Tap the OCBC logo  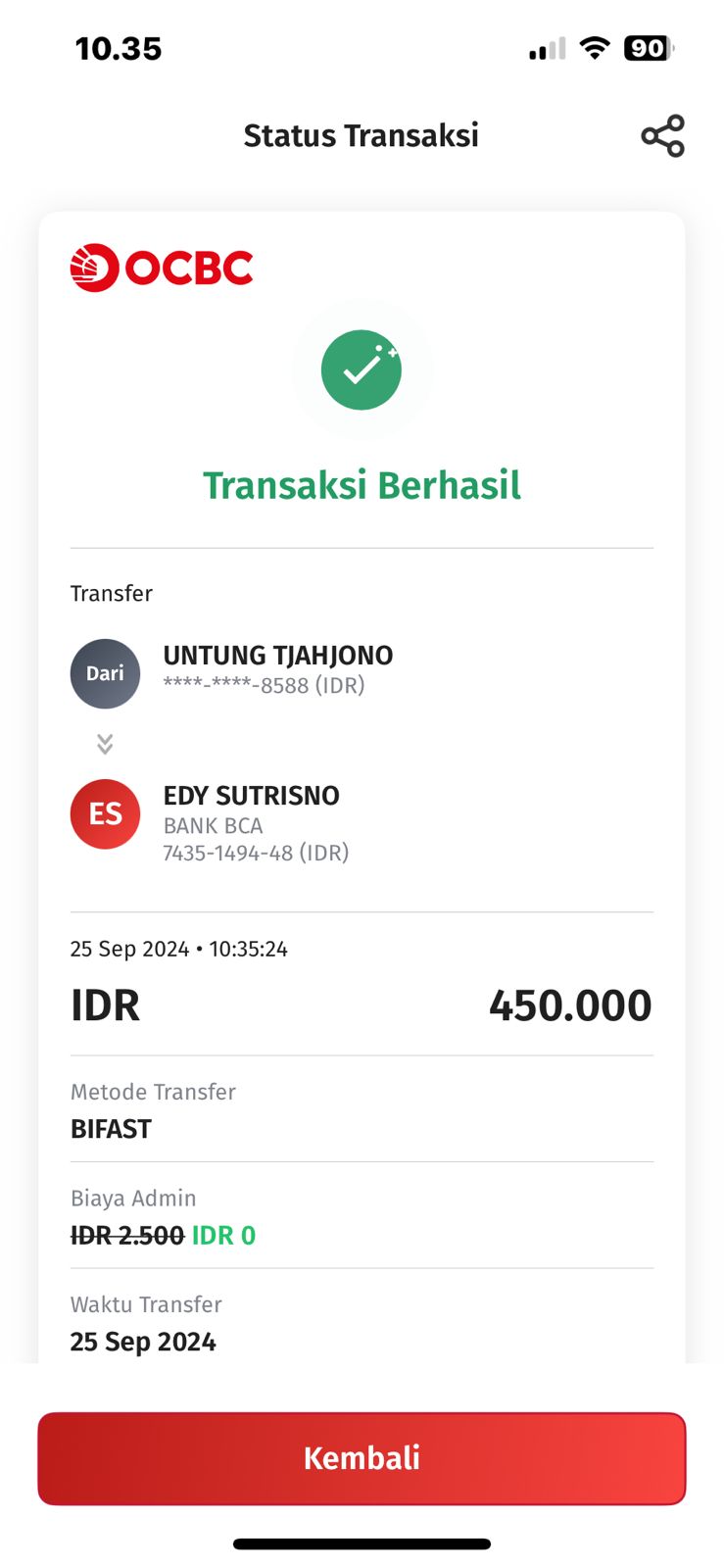coord(162,268)
